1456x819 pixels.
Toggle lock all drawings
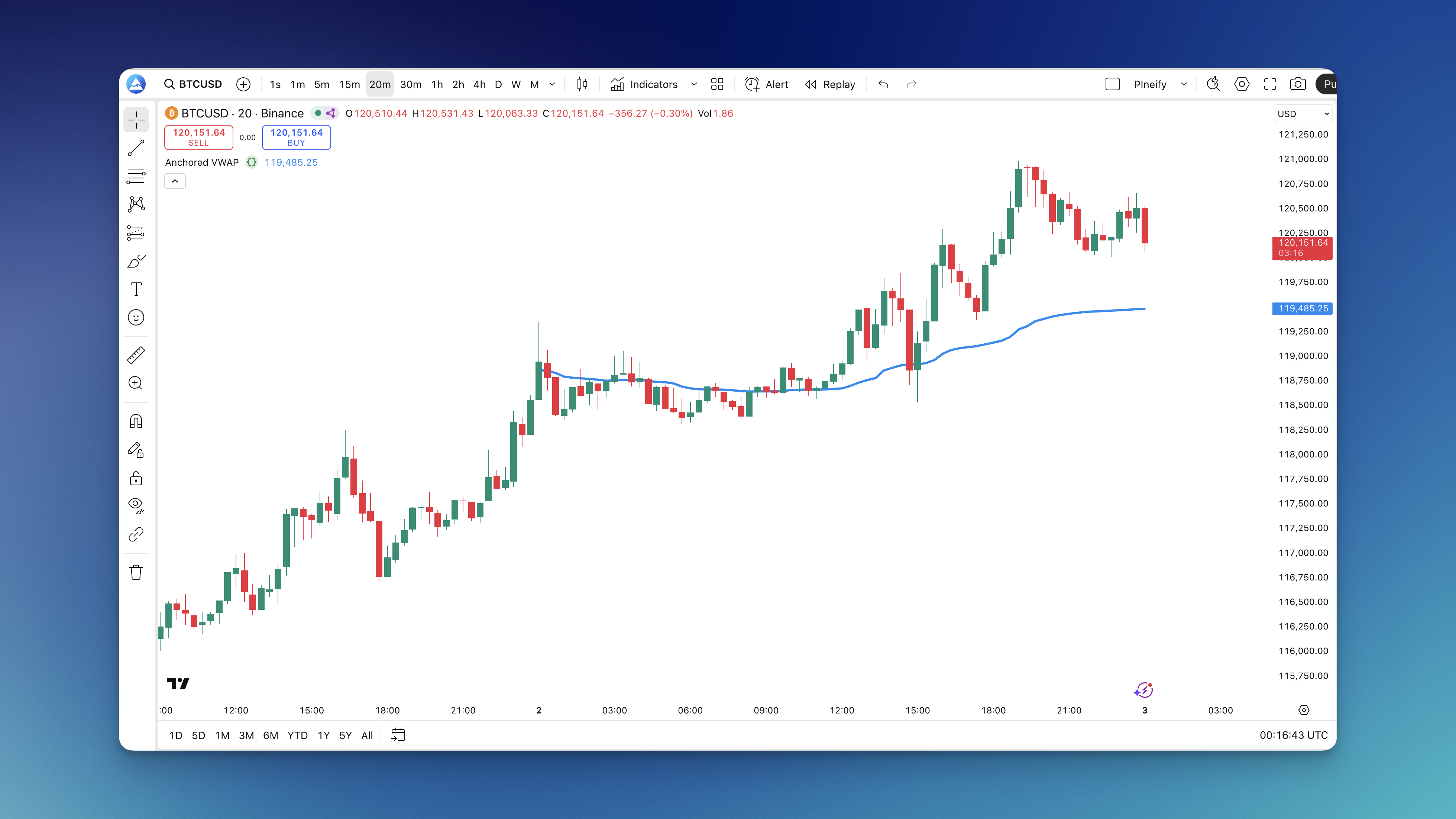tap(136, 479)
